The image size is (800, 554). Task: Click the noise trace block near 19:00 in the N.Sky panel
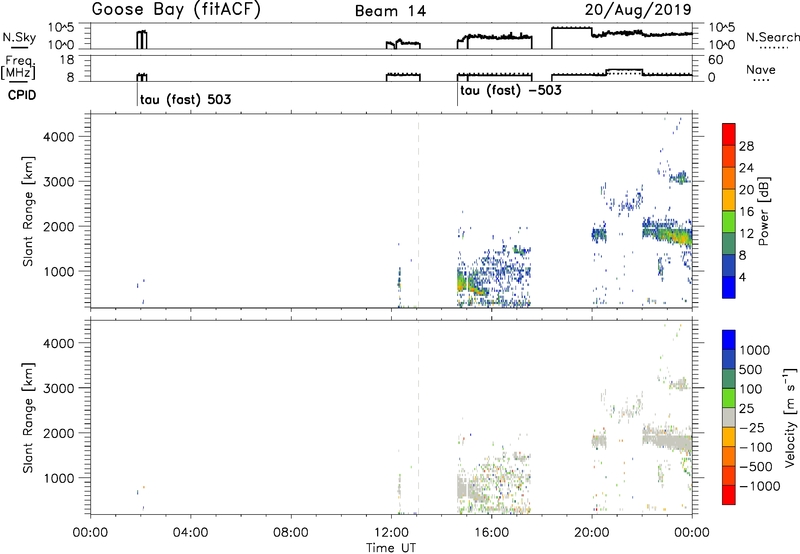tap(571, 38)
